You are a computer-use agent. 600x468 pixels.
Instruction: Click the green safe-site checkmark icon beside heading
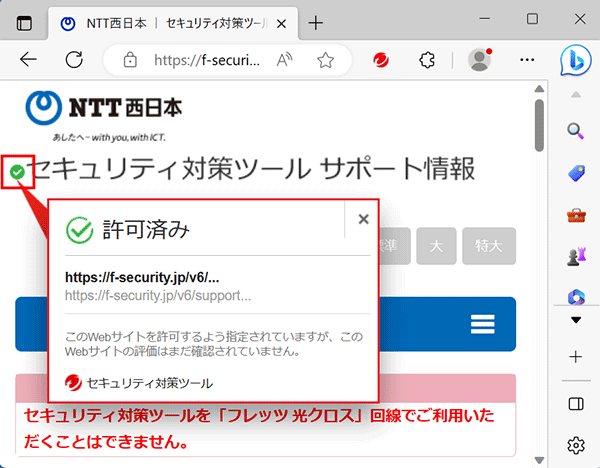(17, 173)
